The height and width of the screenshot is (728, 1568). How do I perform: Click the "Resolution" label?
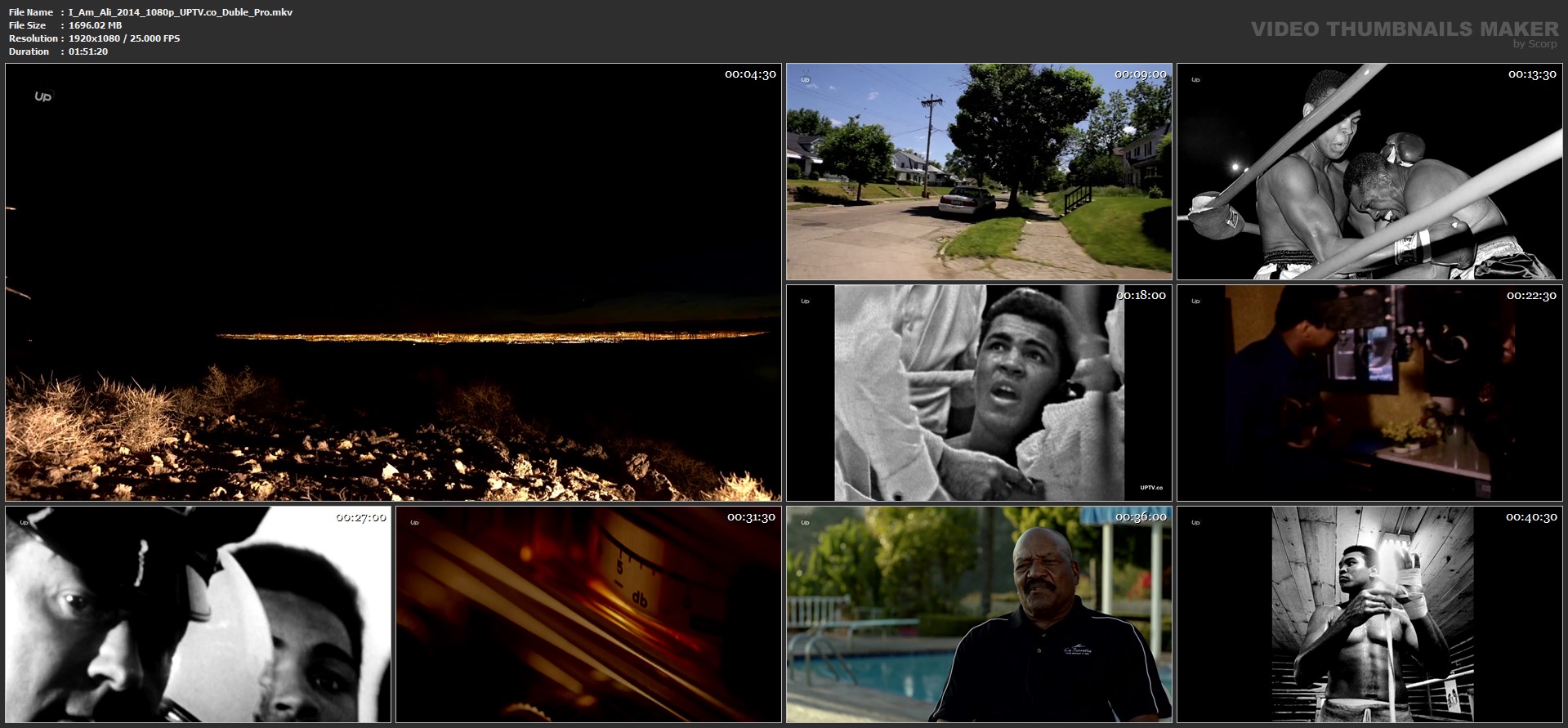[34, 38]
